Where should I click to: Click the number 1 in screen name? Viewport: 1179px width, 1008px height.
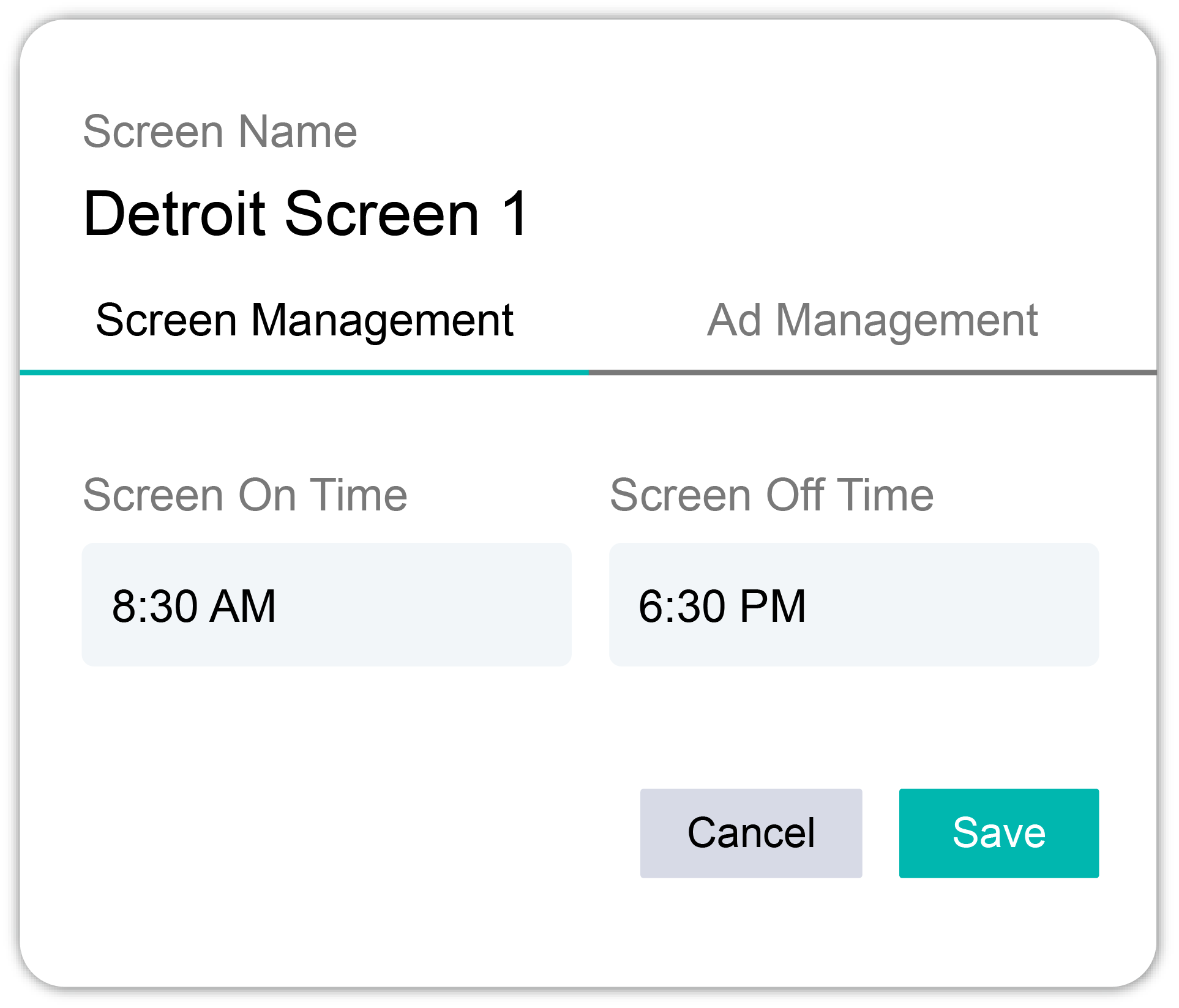point(515,214)
